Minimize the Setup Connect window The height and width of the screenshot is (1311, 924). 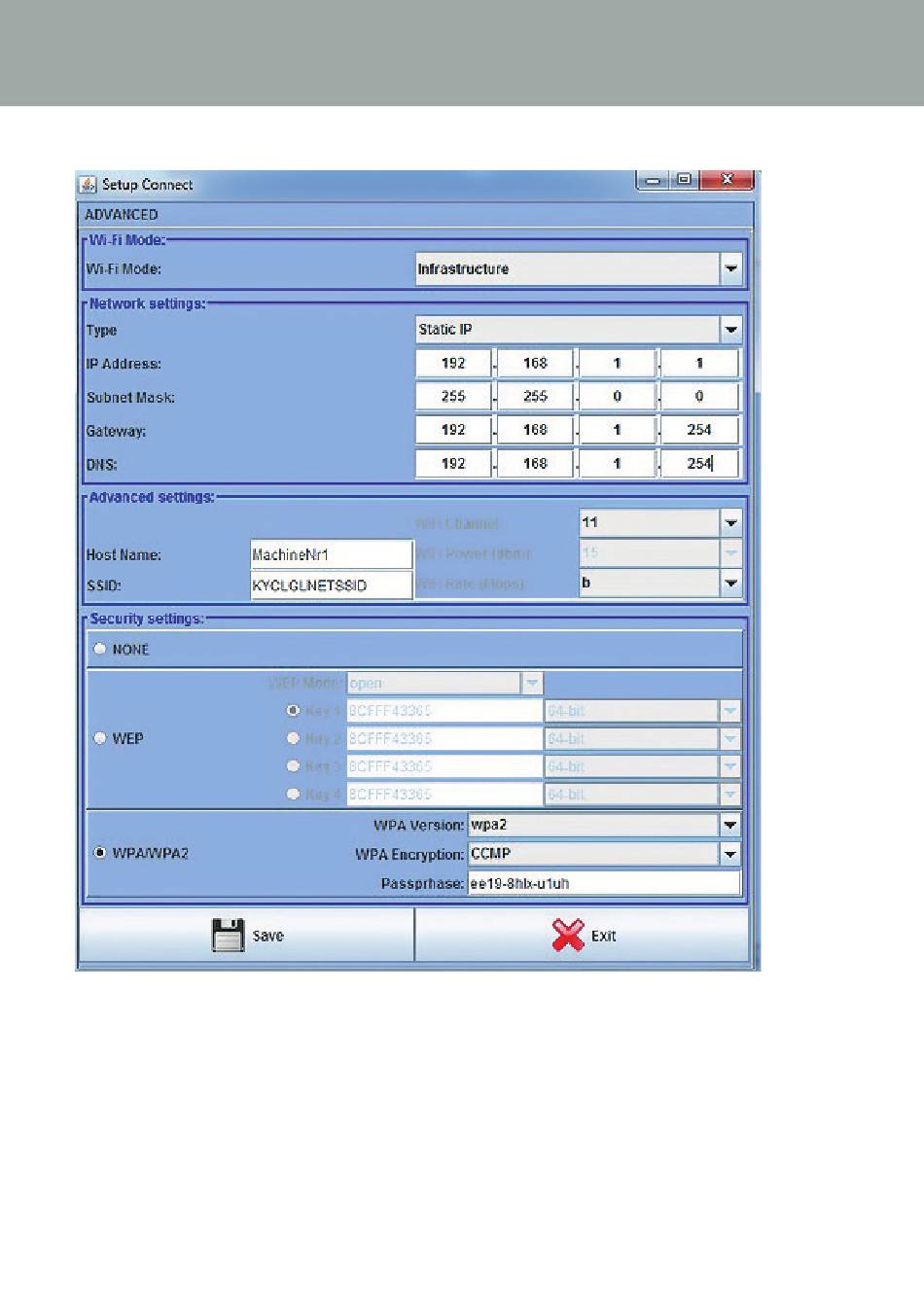pyautogui.click(x=653, y=180)
